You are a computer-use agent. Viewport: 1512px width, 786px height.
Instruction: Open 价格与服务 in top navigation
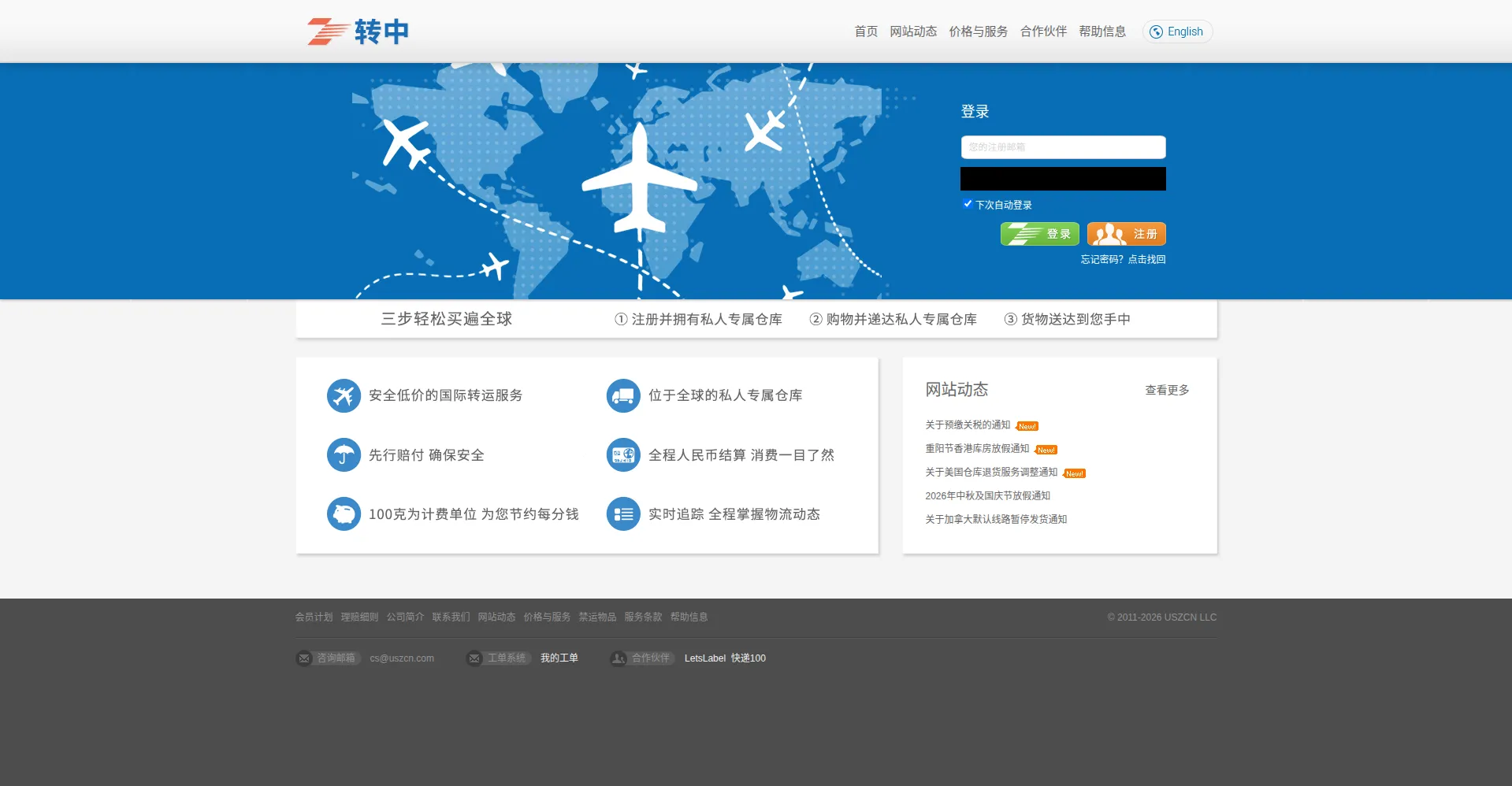click(x=979, y=32)
